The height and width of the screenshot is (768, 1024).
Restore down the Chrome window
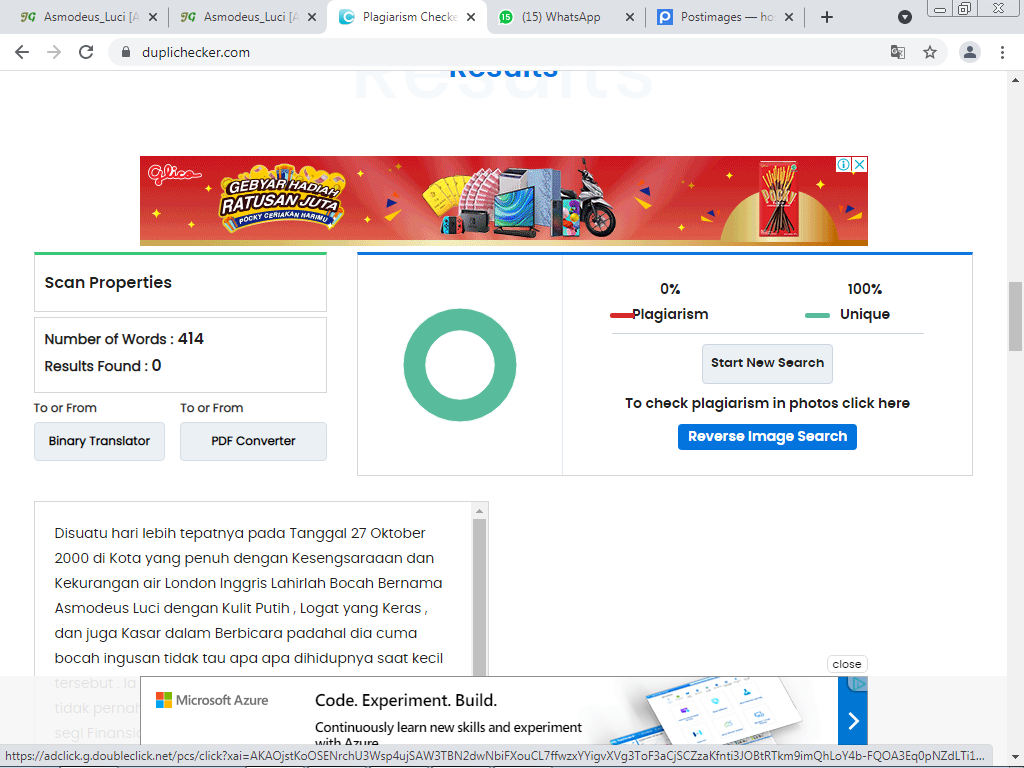pos(965,9)
